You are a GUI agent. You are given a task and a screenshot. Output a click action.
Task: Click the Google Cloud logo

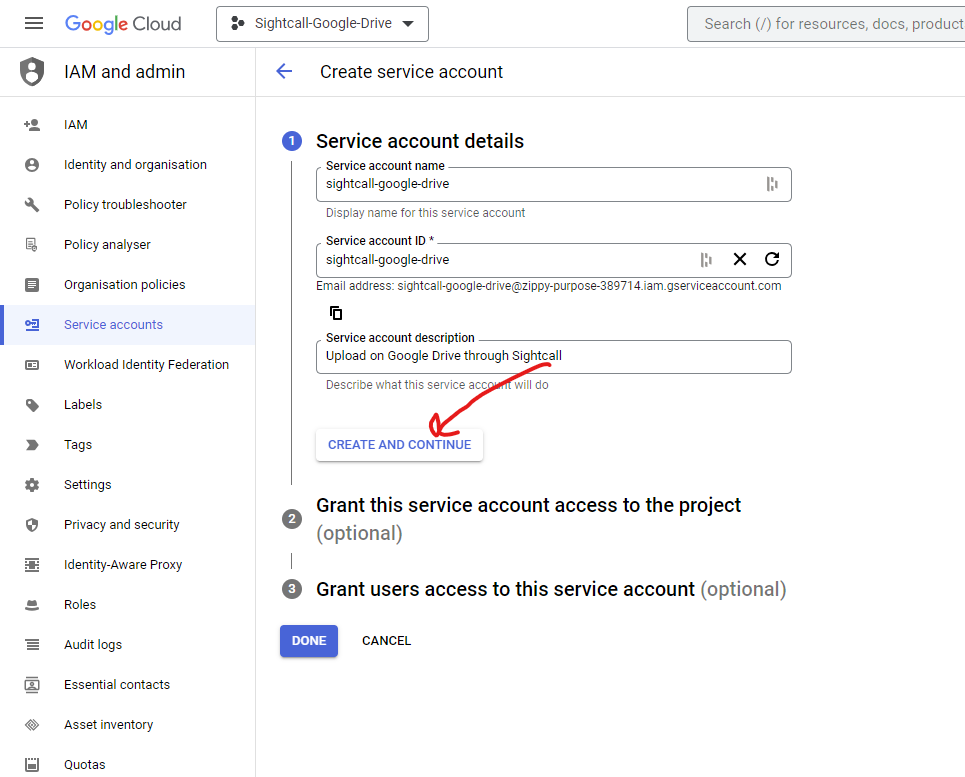[123, 23]
